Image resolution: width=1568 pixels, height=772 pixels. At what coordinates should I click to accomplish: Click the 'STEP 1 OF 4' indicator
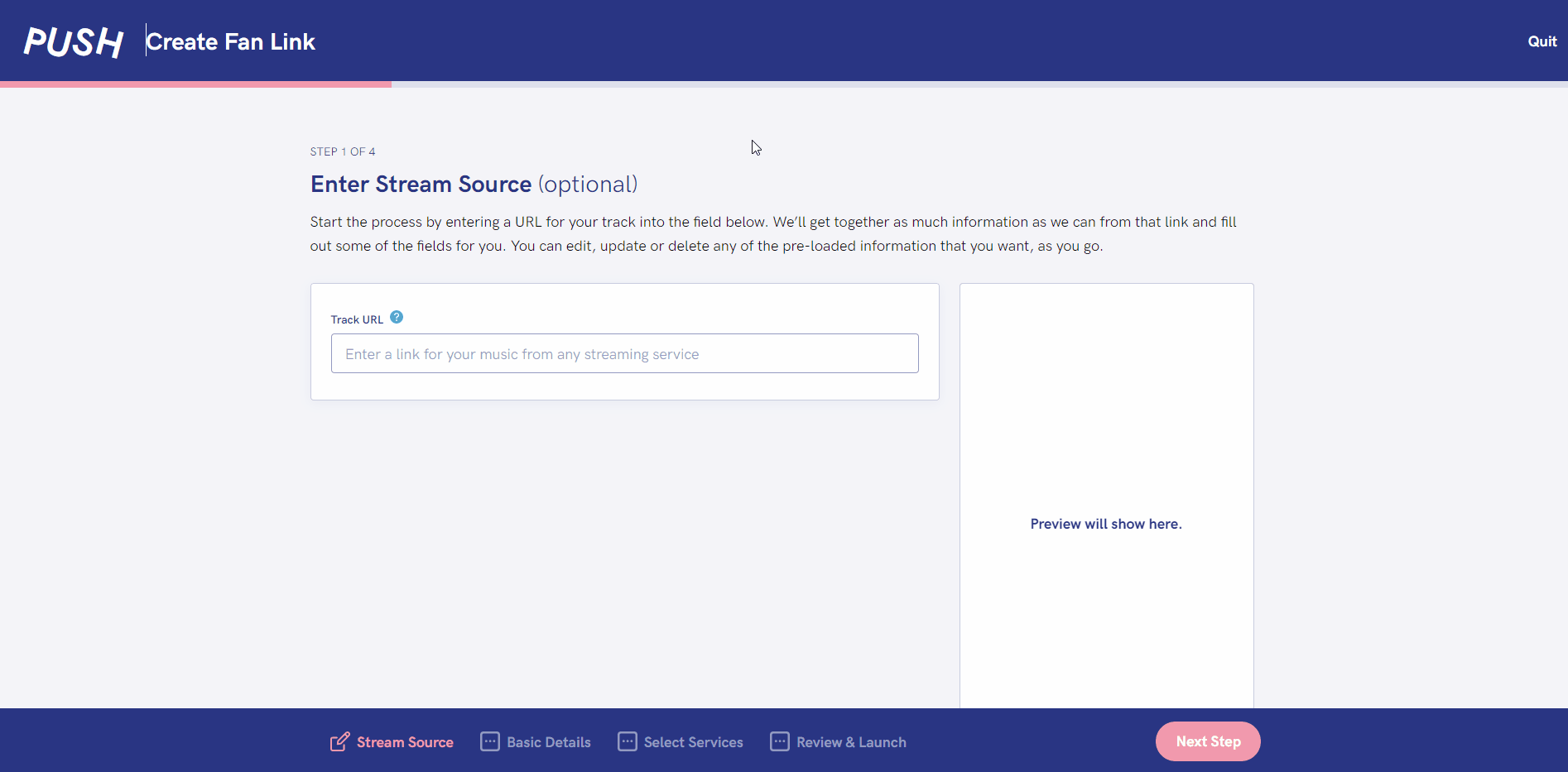point(343,151)
